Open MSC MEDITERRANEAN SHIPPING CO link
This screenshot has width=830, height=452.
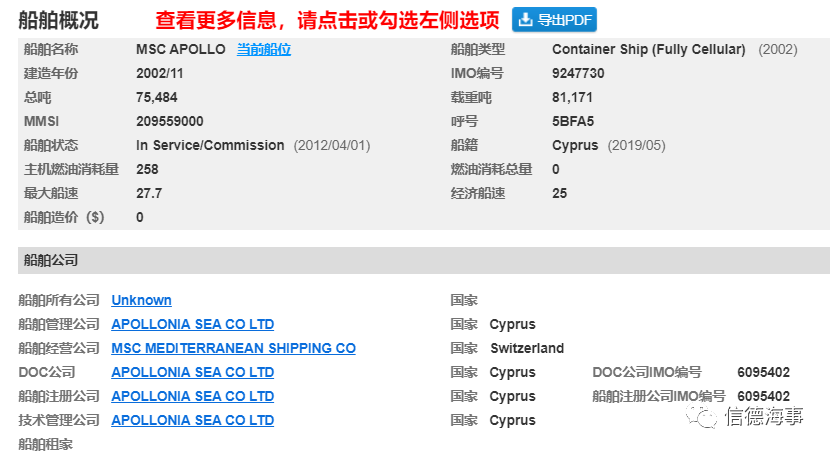pyautogui.click(x=233, y=348)
